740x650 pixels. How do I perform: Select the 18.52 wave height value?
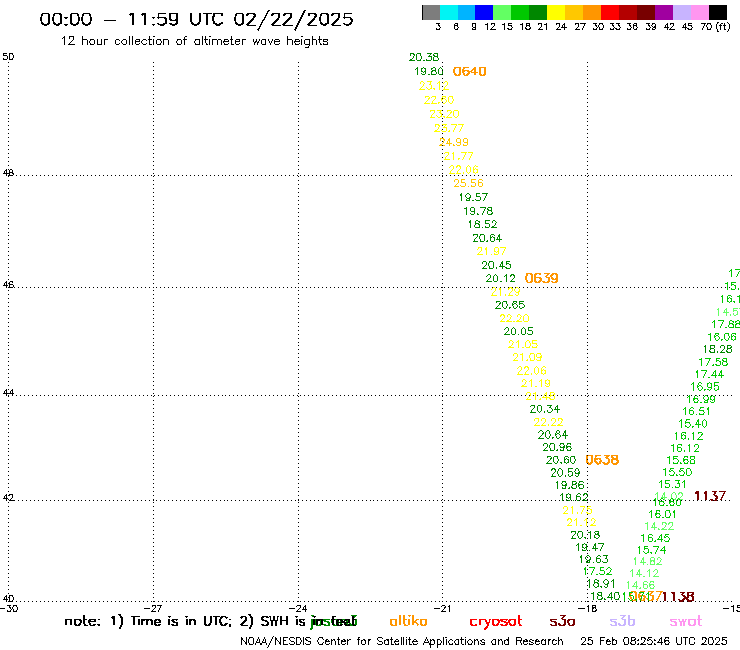pyautogui.click(x=482, y=224)
